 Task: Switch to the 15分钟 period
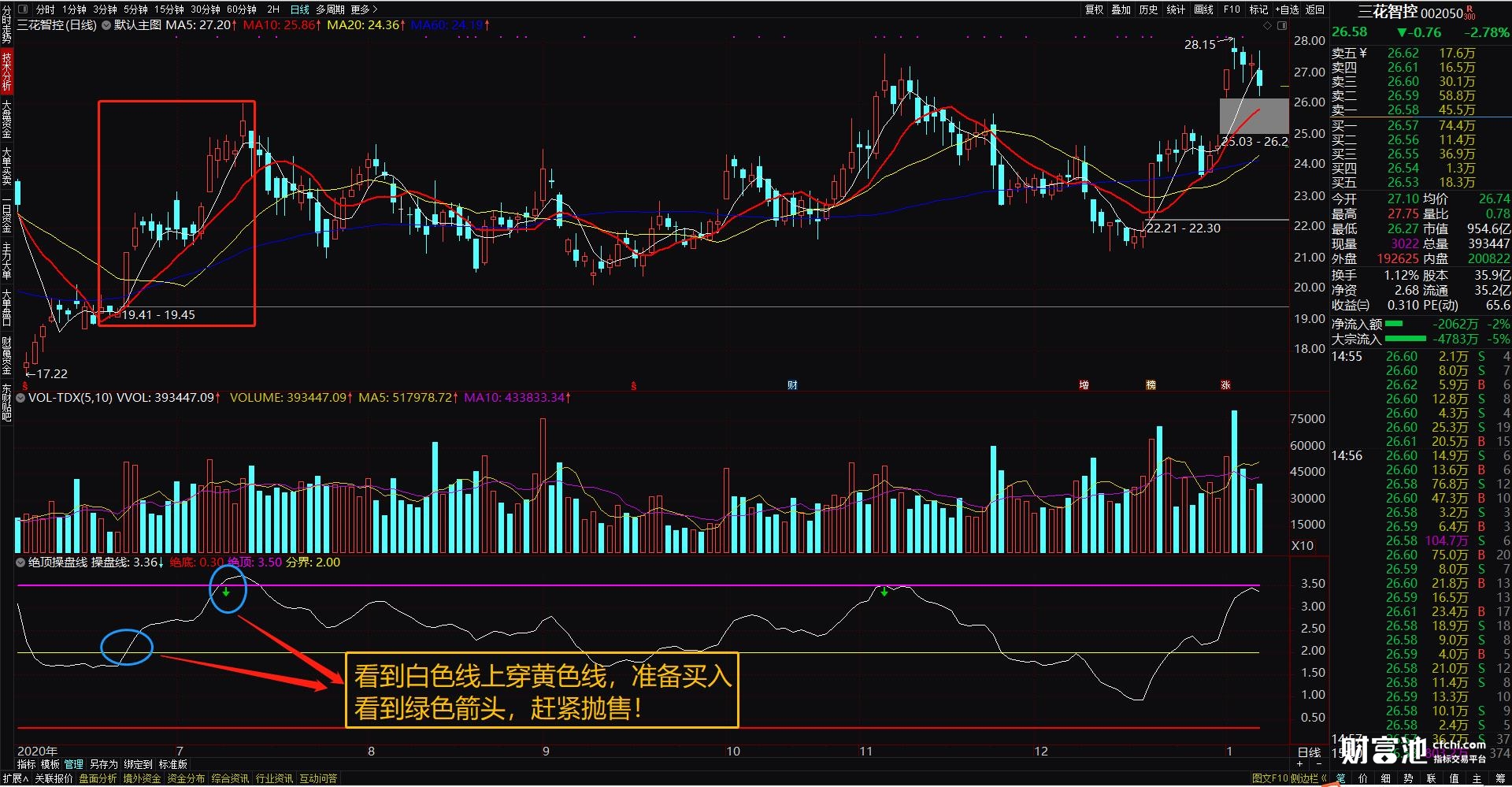click(x=169, y=9)
